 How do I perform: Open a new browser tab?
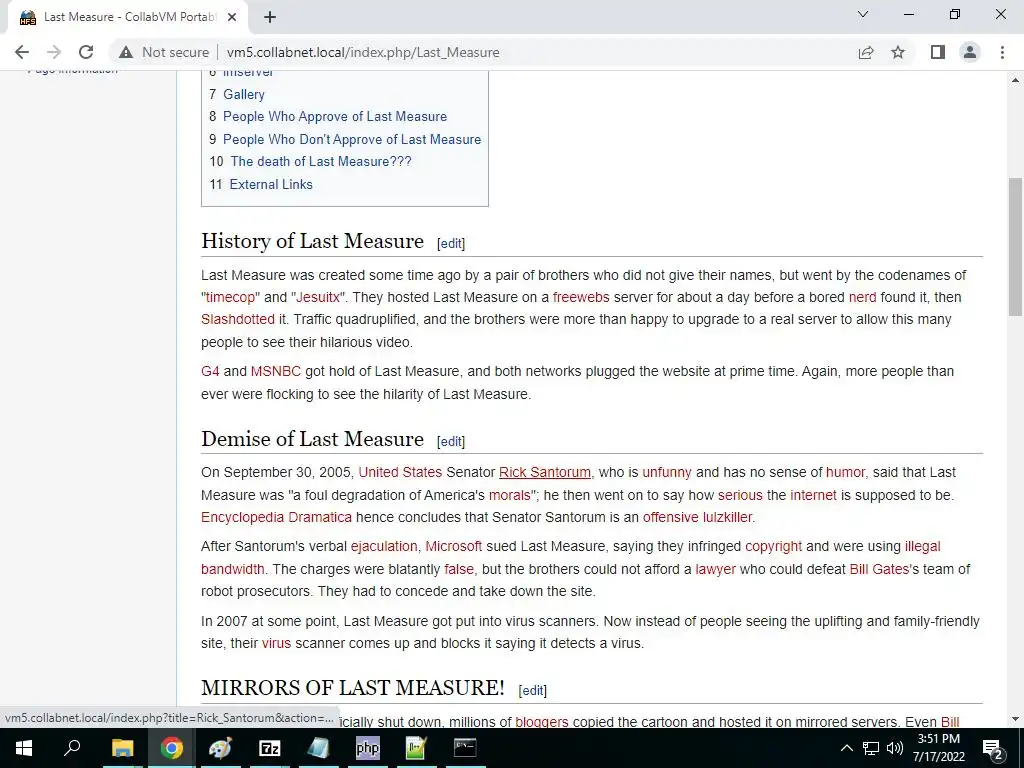click(x=270, y=17)
